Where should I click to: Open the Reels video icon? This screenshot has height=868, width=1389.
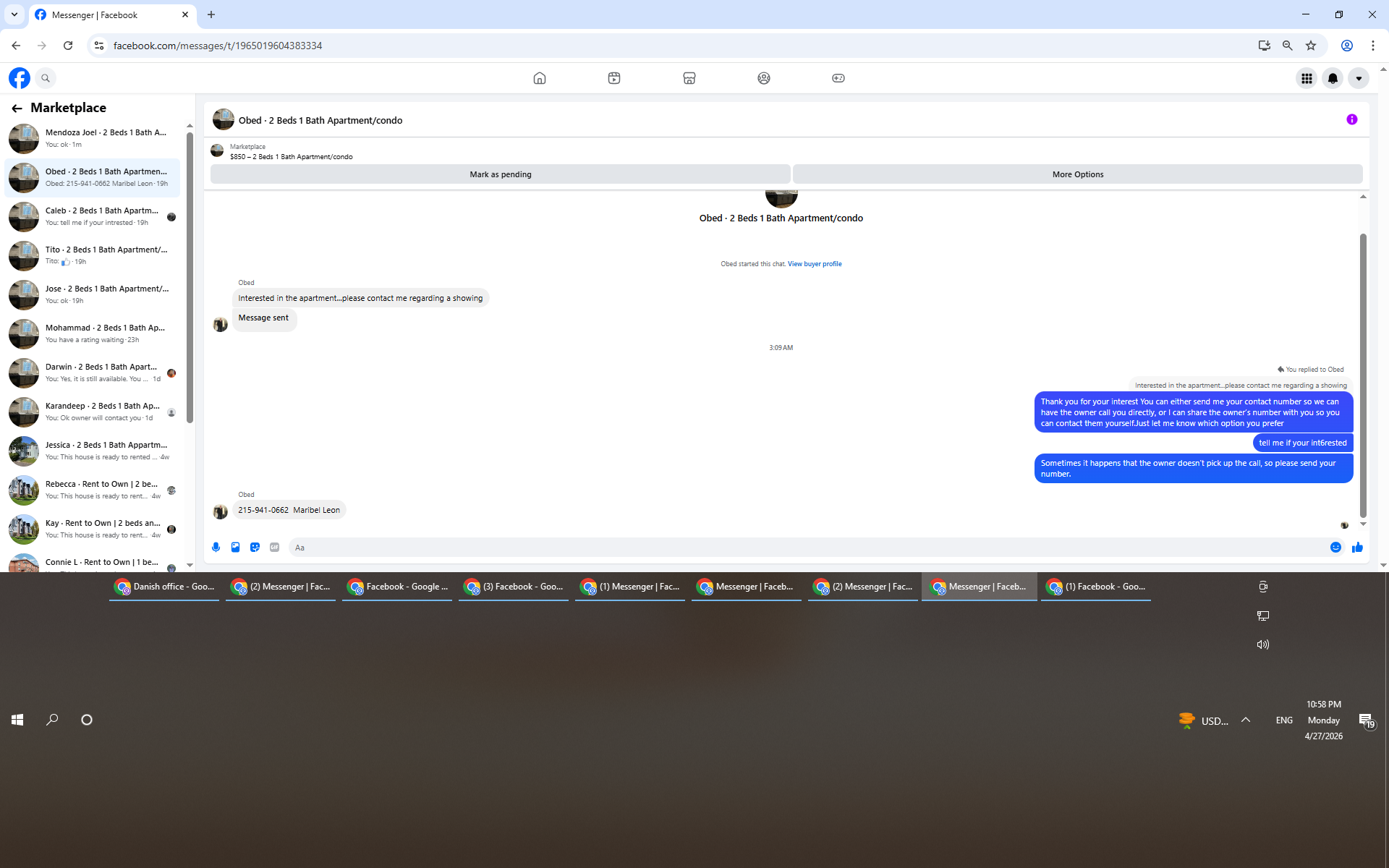point(614,78)
